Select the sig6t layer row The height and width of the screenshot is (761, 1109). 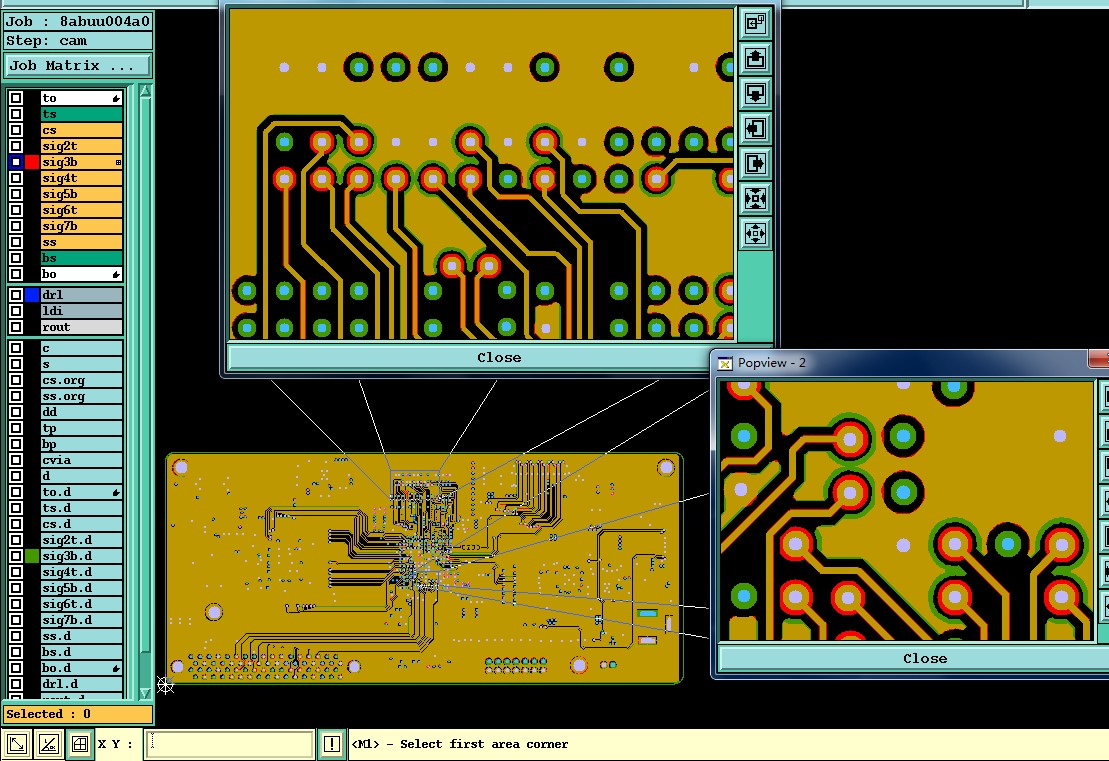tap(81, 210)
